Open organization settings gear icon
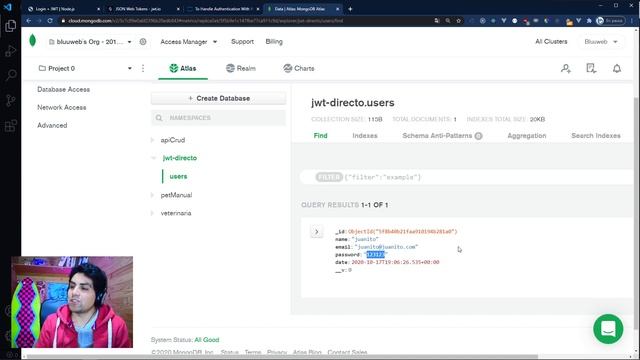Screen dimensions: 640x360 point(143,42)
